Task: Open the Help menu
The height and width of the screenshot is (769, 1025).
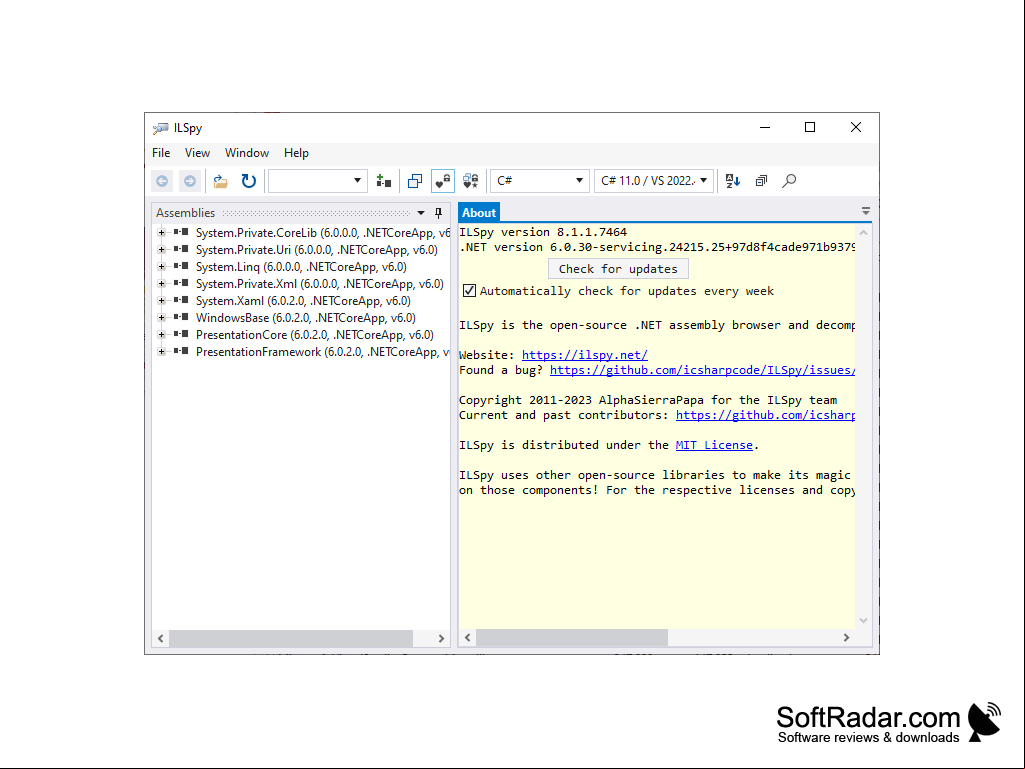Action: click(x=295, y=153)
